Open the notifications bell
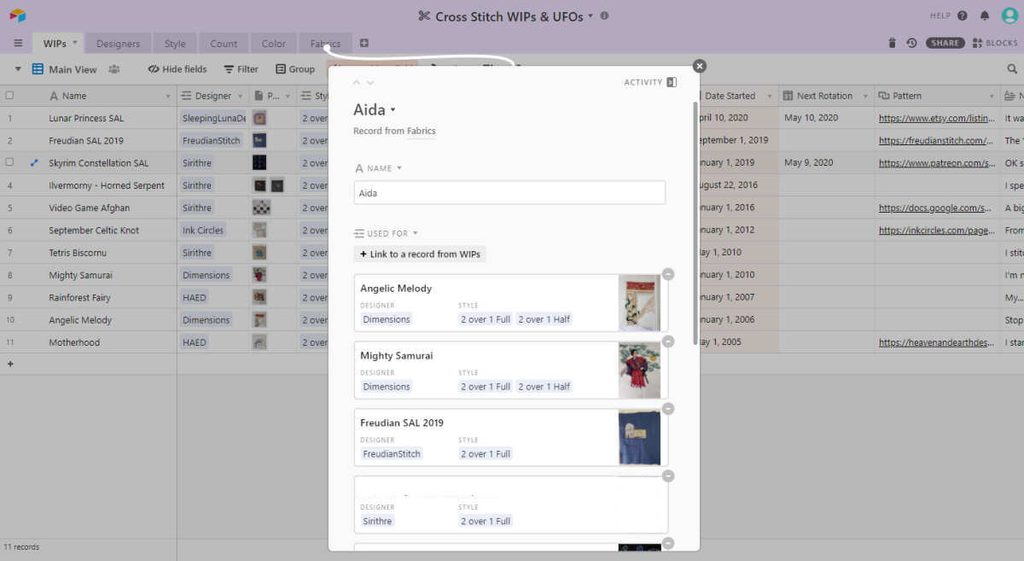The width and height of the screenshot is (1024, 561). [985, 16]
